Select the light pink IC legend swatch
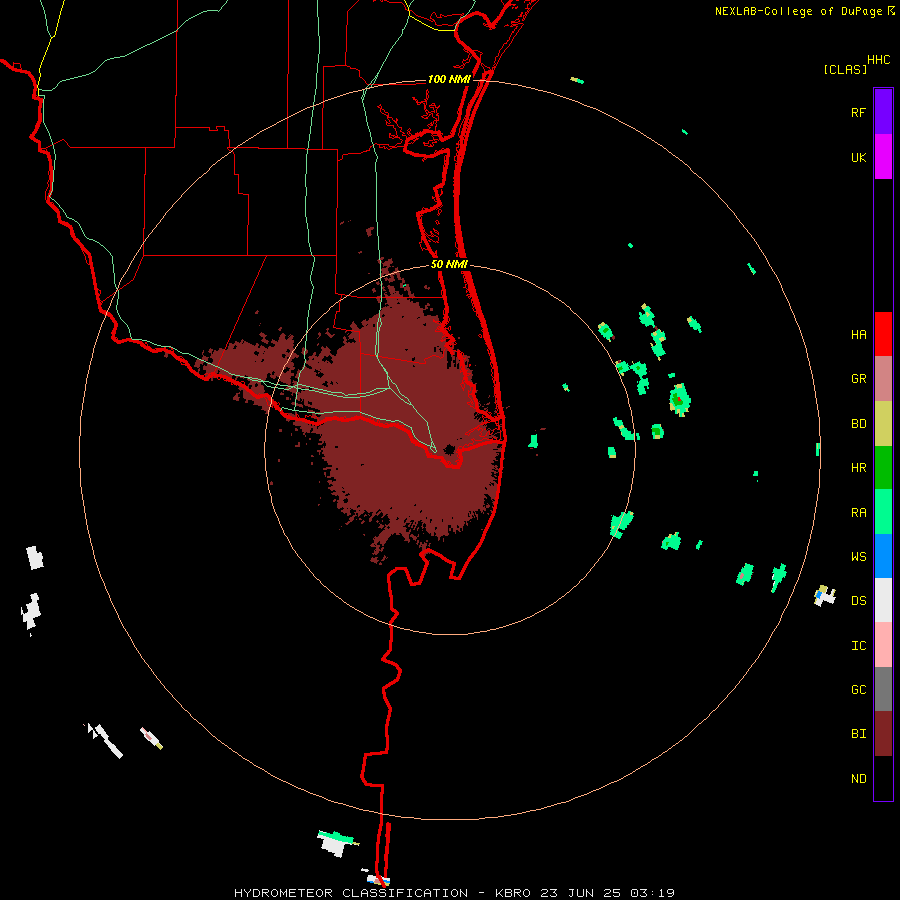Viewport: 900px width, 900px height. 883,645
